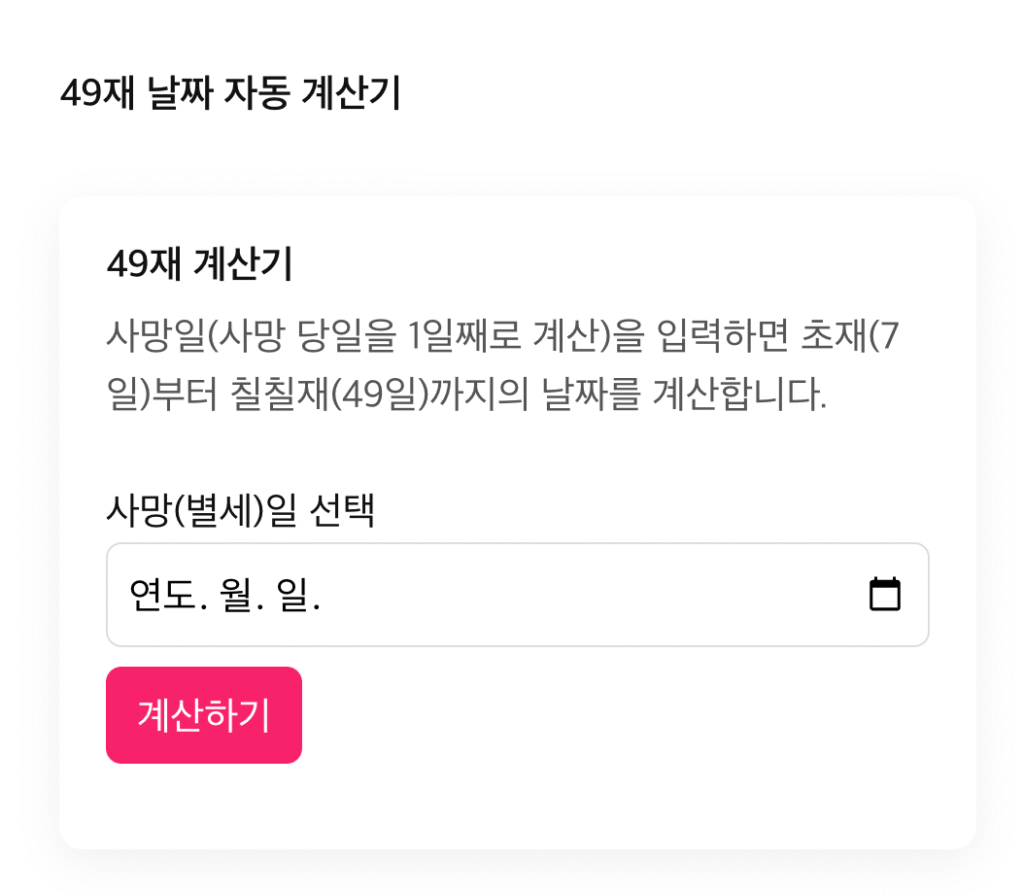Click the 49재 계산기 card heading
Image resolution: width=1024 pixels, height=894 pixels.
[x=199, y=265]
